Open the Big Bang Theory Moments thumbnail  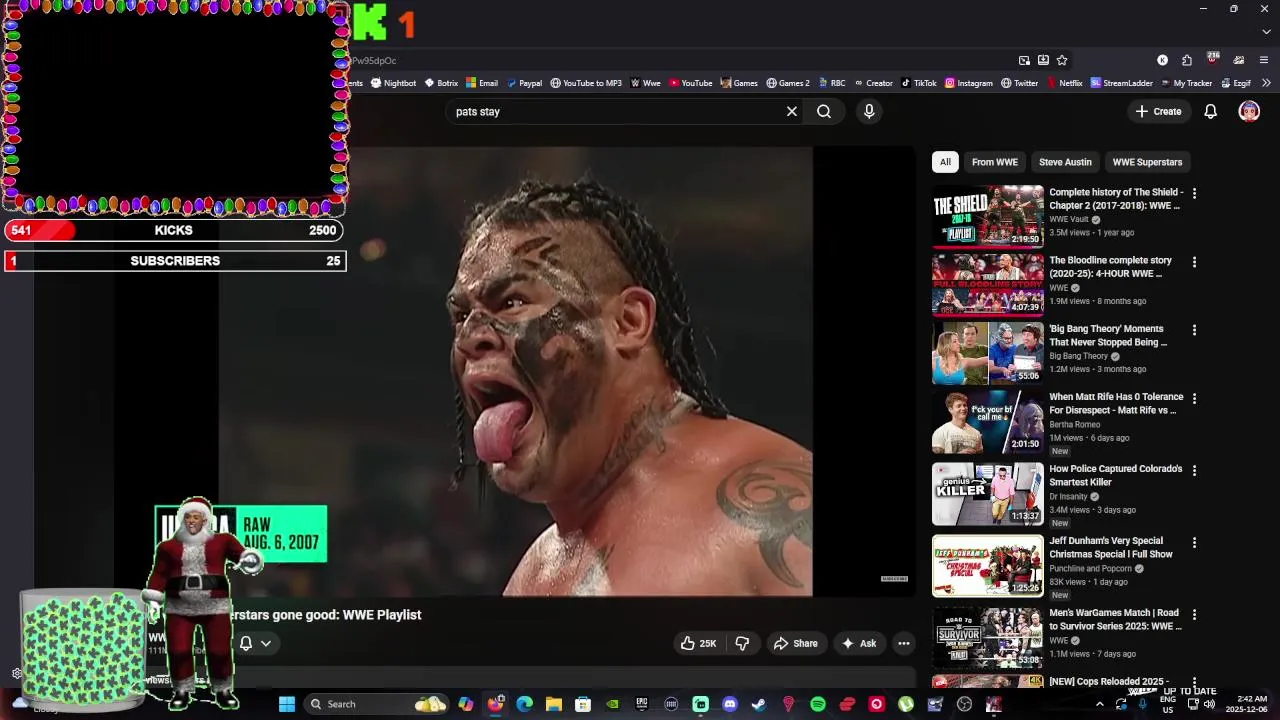[x=988, y=353]
